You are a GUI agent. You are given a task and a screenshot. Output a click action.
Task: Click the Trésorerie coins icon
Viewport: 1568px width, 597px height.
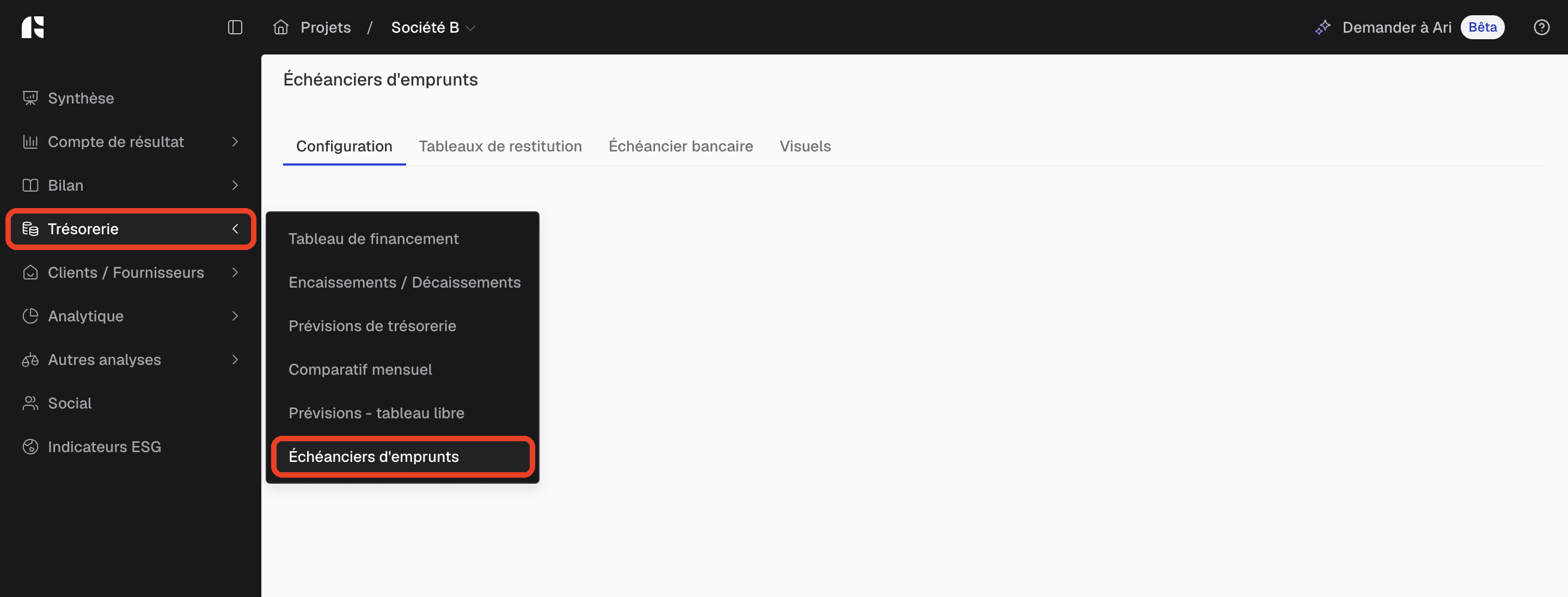pos(30,229)
